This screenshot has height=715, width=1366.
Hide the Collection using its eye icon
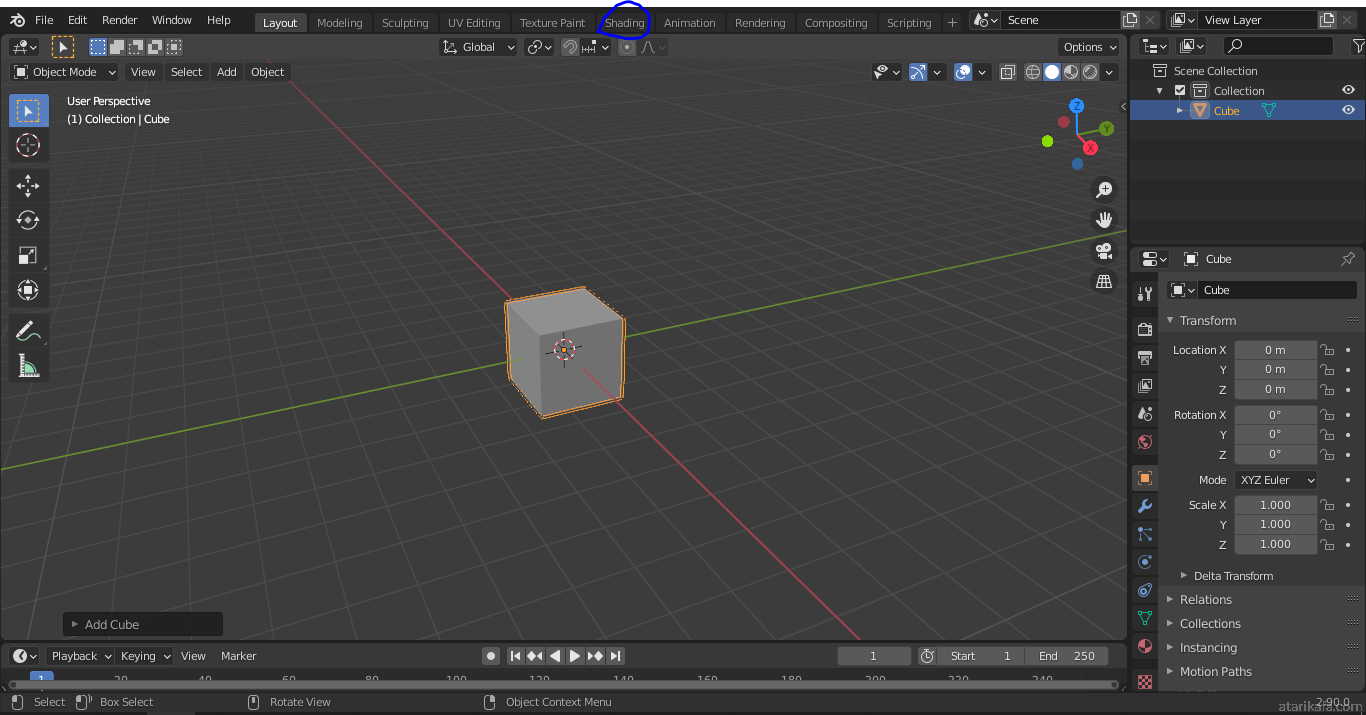[1348, 90]
